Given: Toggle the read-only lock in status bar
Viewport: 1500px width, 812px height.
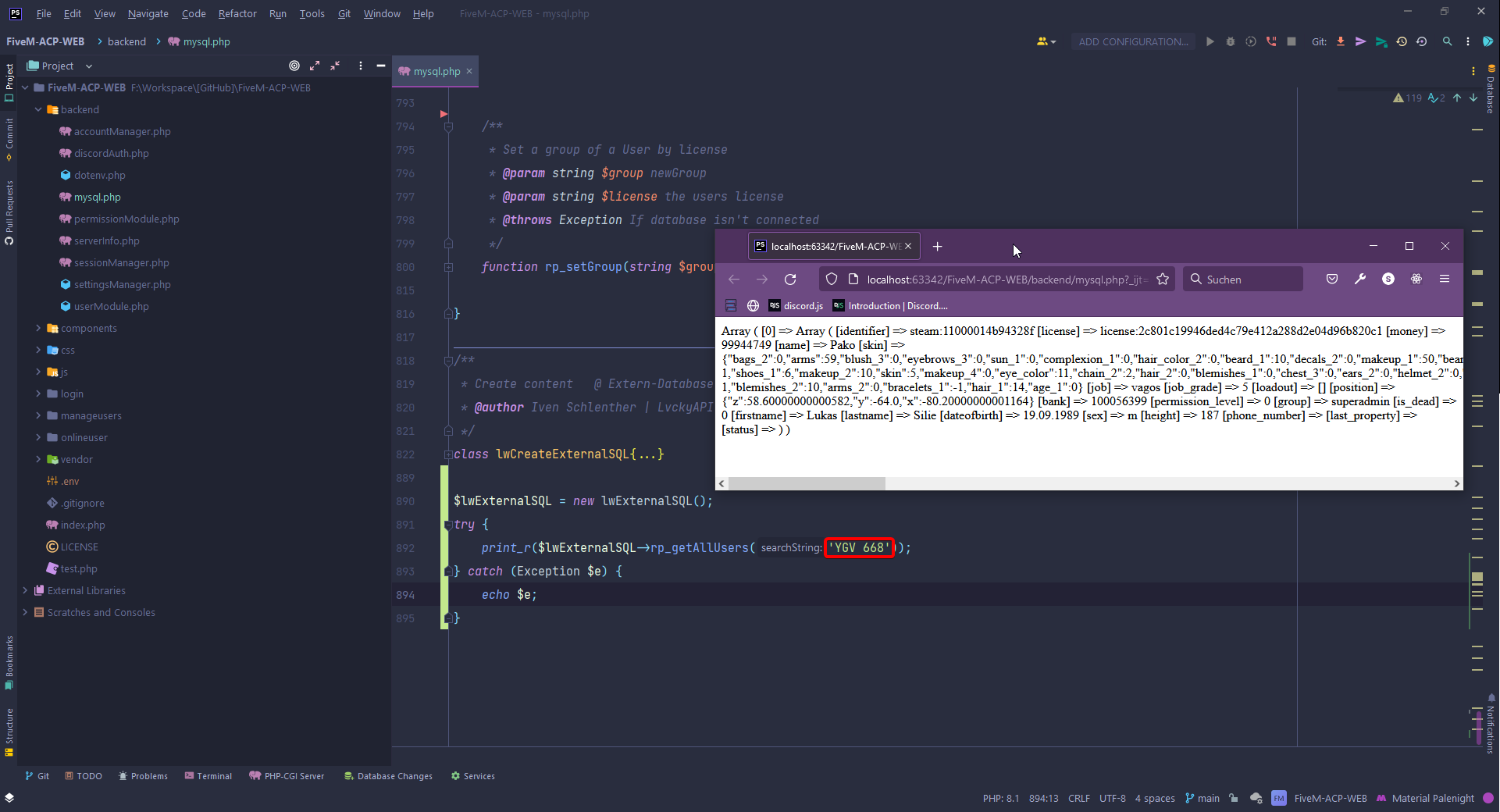Looking at the screenshot, I should click(1234, 798).
